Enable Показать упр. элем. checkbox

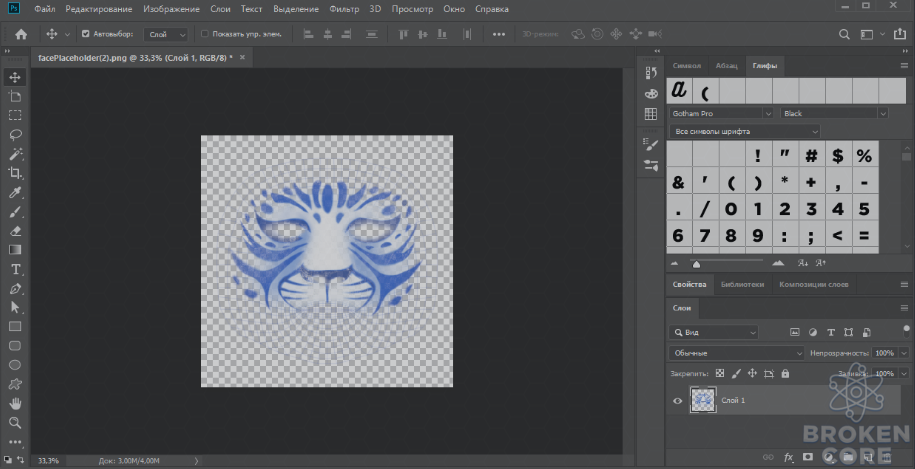[x=205, y=34]
